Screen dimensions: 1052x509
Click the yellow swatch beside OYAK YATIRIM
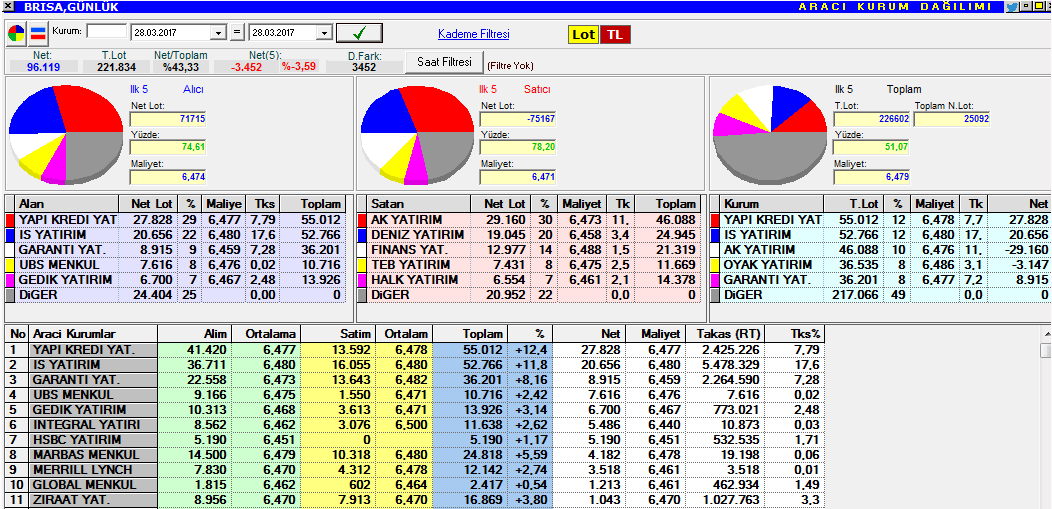715,264
